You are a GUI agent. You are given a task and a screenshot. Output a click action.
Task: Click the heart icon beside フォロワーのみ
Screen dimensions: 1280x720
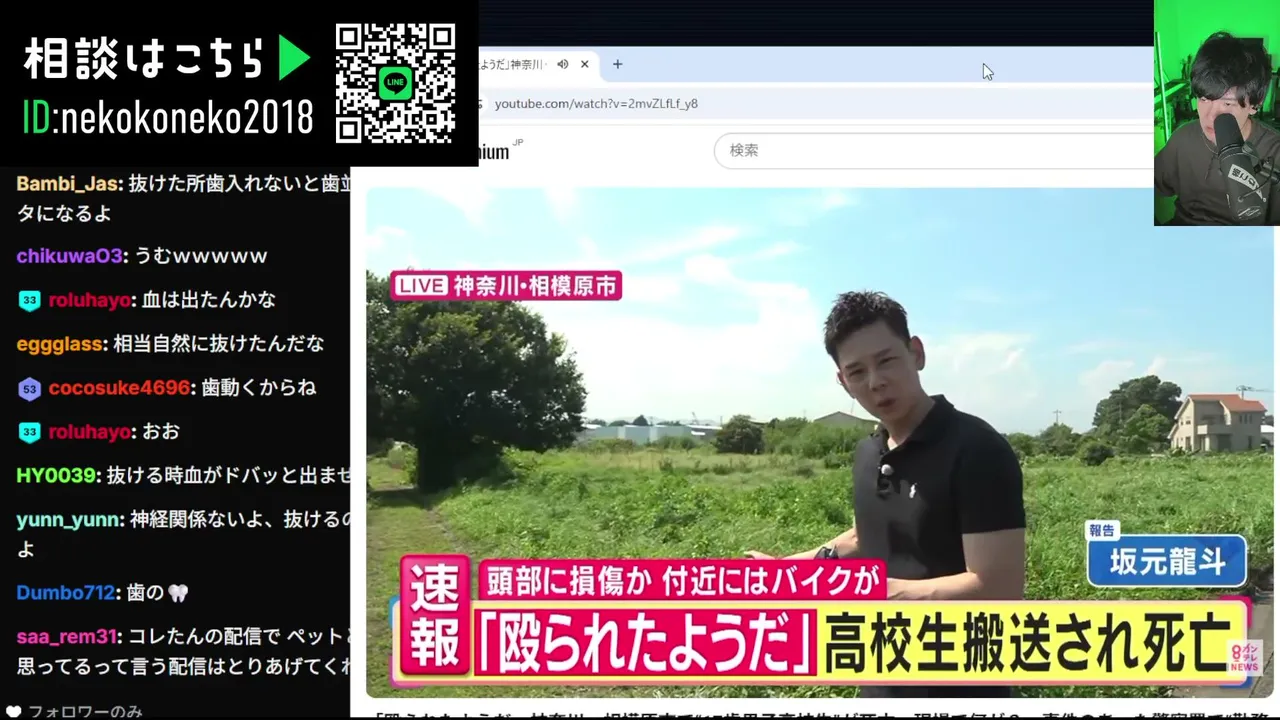click(12, 712)
